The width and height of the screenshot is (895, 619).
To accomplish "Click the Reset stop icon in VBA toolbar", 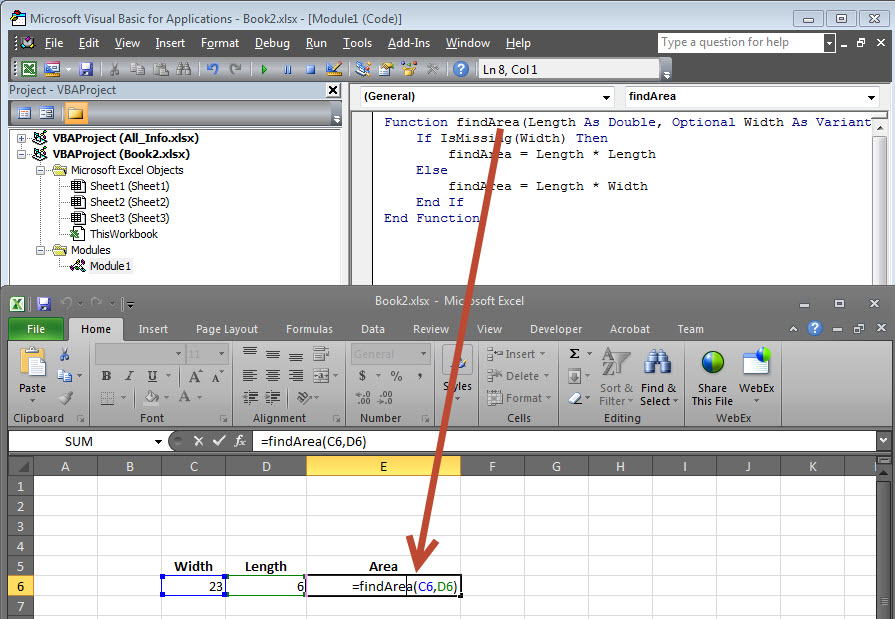I will [310, 69].
